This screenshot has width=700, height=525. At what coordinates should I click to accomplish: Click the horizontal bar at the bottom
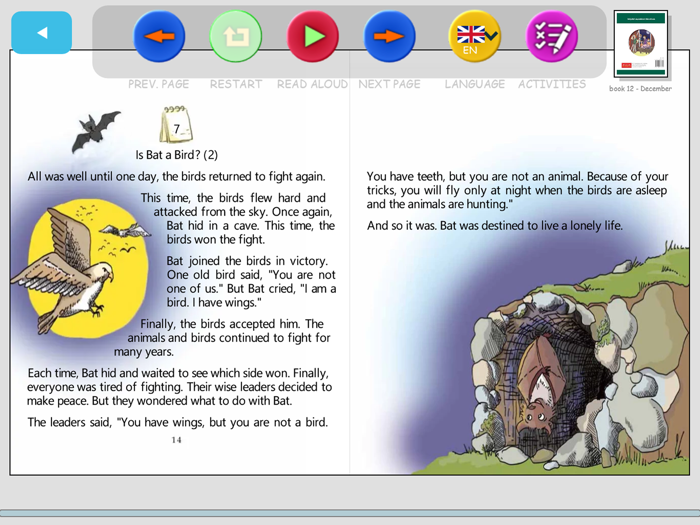click(350, 513)
